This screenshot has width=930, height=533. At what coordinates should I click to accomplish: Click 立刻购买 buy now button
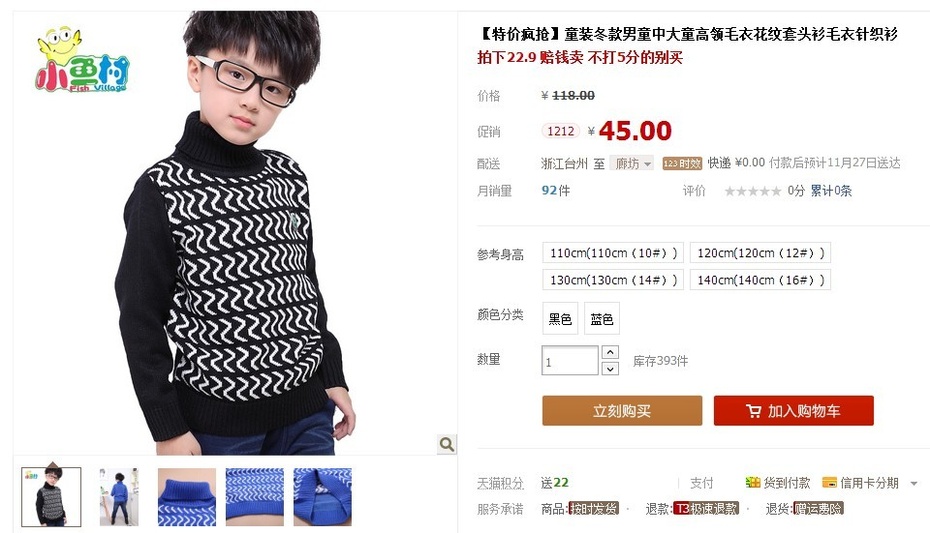[x=622, y=411]
